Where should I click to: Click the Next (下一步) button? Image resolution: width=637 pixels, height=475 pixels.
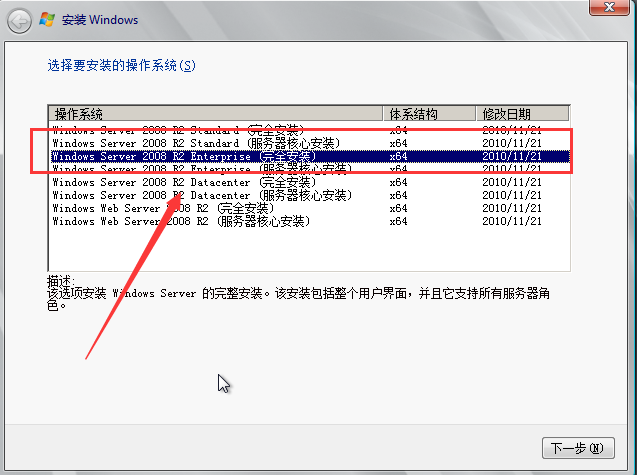(578, 448)
